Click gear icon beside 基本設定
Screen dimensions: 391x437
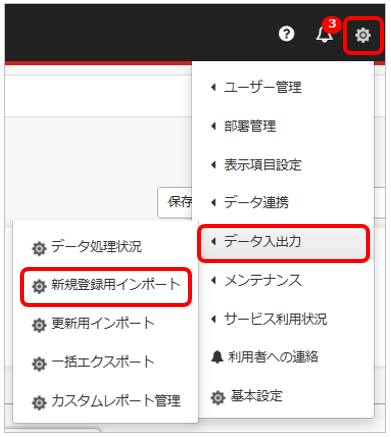point(218,397)
